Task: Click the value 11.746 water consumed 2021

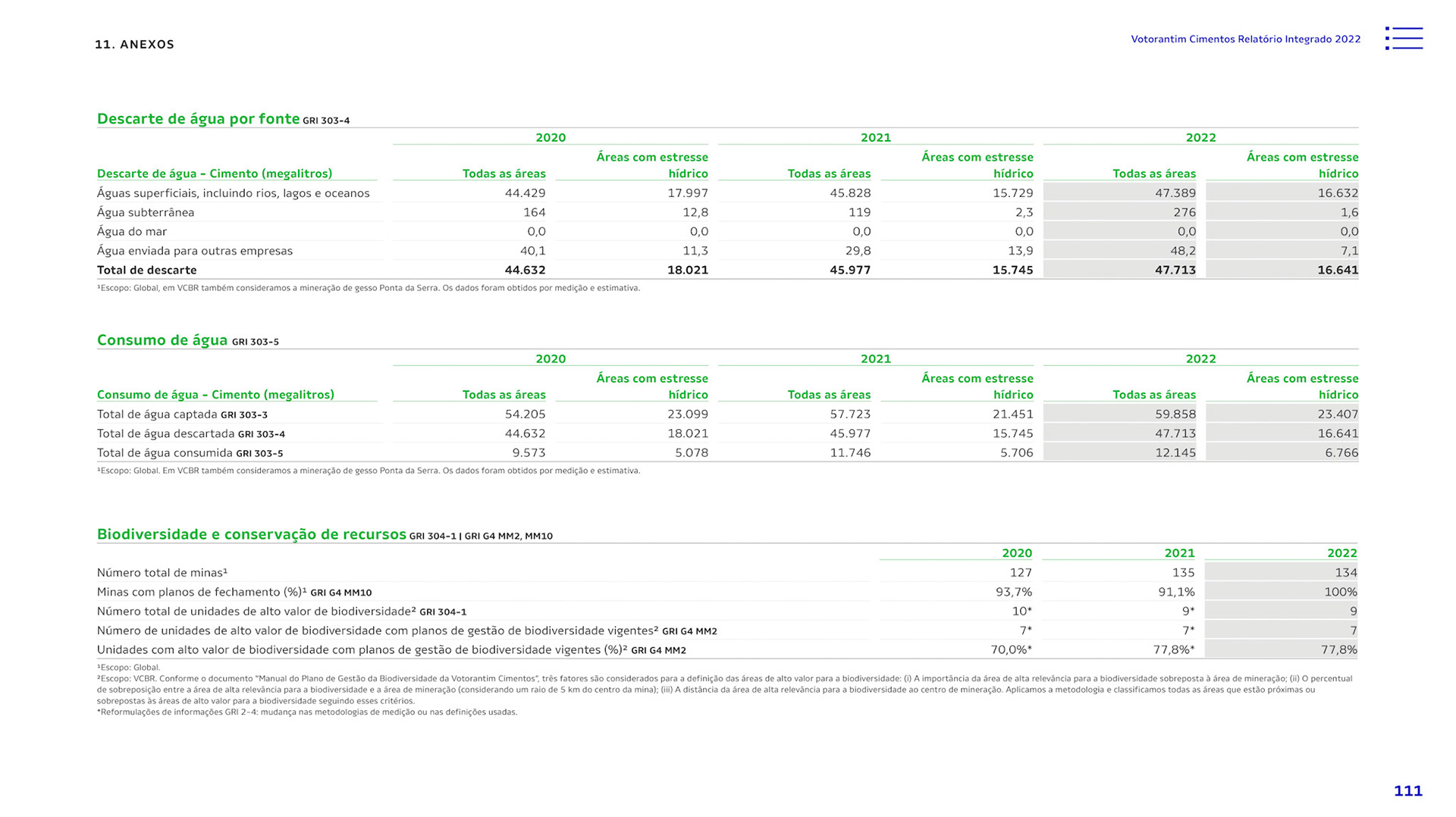Action: tap(850, 453)
